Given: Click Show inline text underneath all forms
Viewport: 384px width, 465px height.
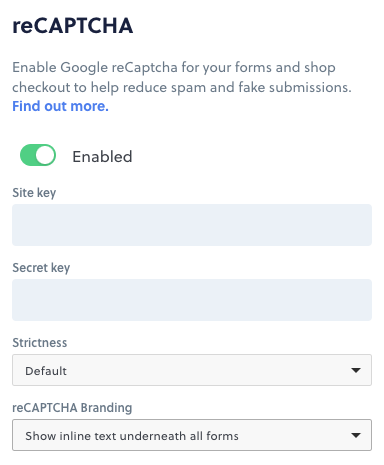Looking at the screenshot, I should click(x=132, y=436).
